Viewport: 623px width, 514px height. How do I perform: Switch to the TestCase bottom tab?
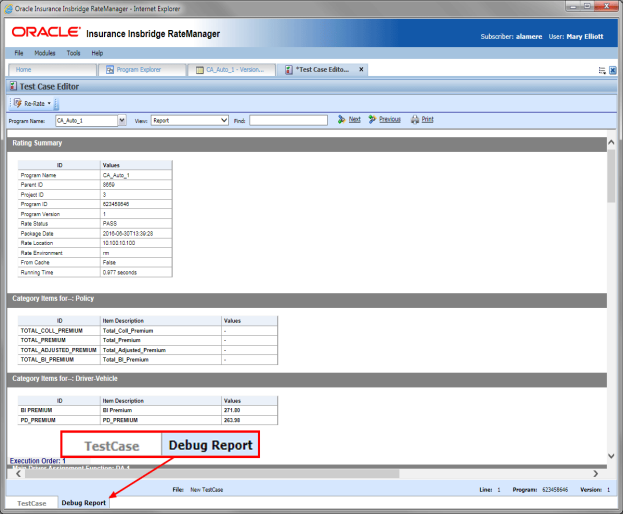32,503
